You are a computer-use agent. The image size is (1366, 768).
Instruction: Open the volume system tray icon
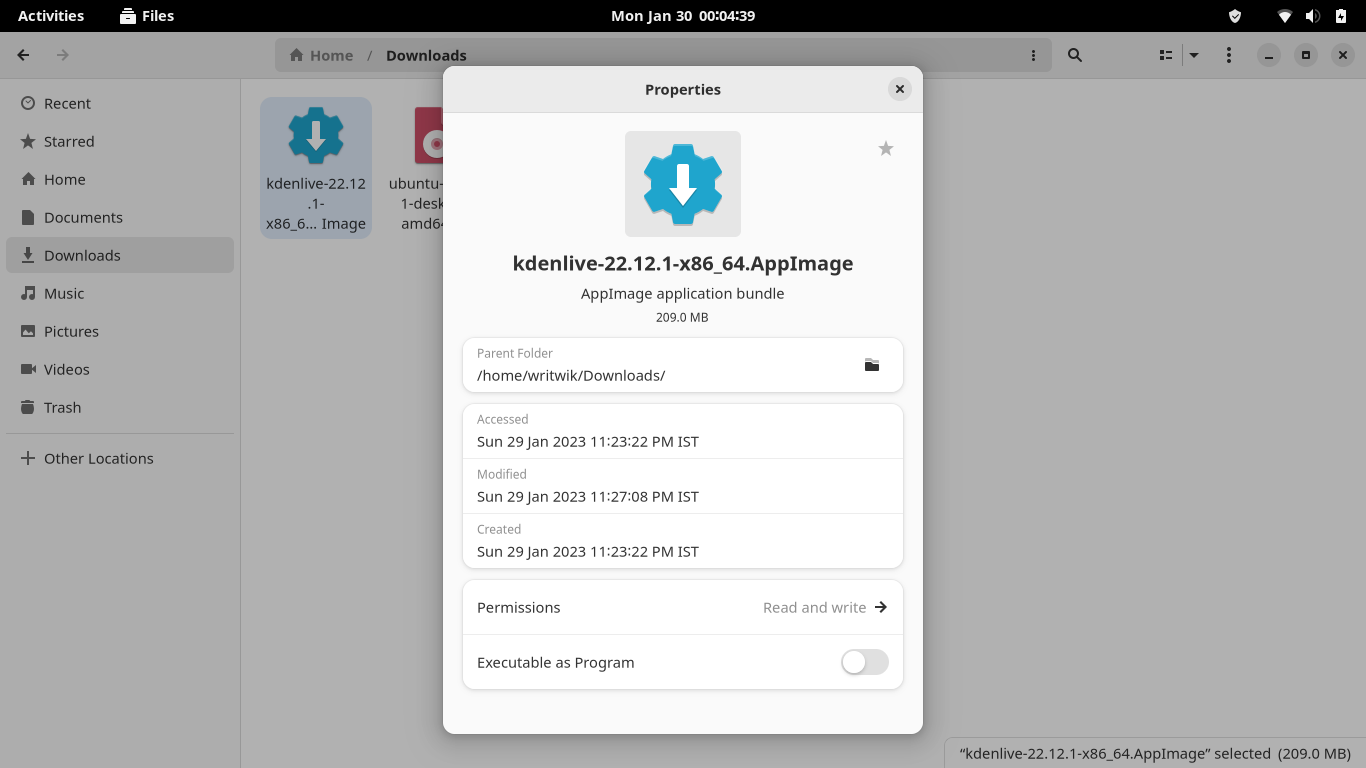click(1313, 15)
